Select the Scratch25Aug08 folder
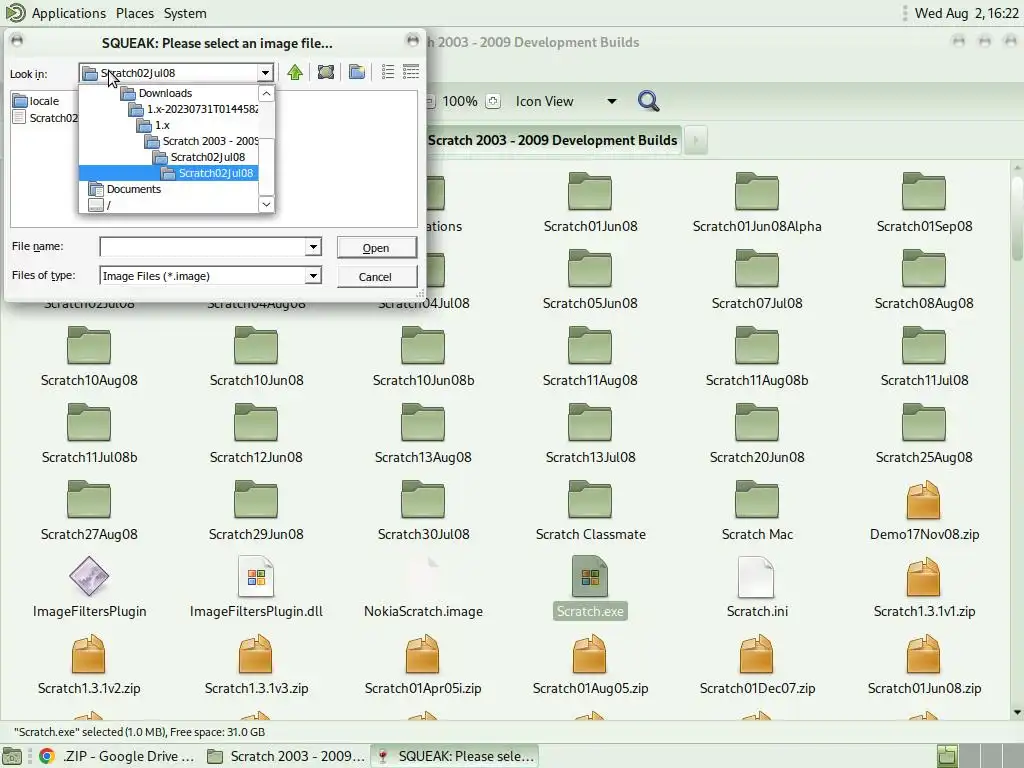 924,434
